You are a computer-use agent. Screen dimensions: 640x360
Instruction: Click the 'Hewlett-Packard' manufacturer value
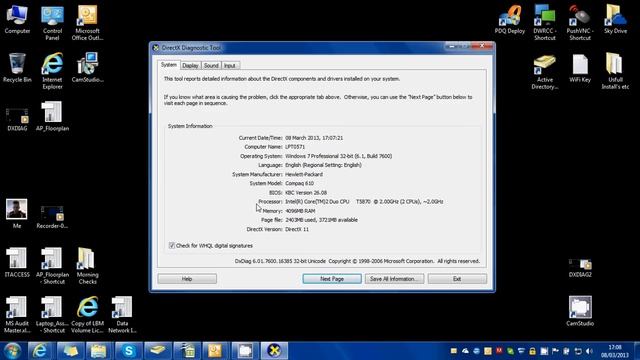click(x=304, y=174)
